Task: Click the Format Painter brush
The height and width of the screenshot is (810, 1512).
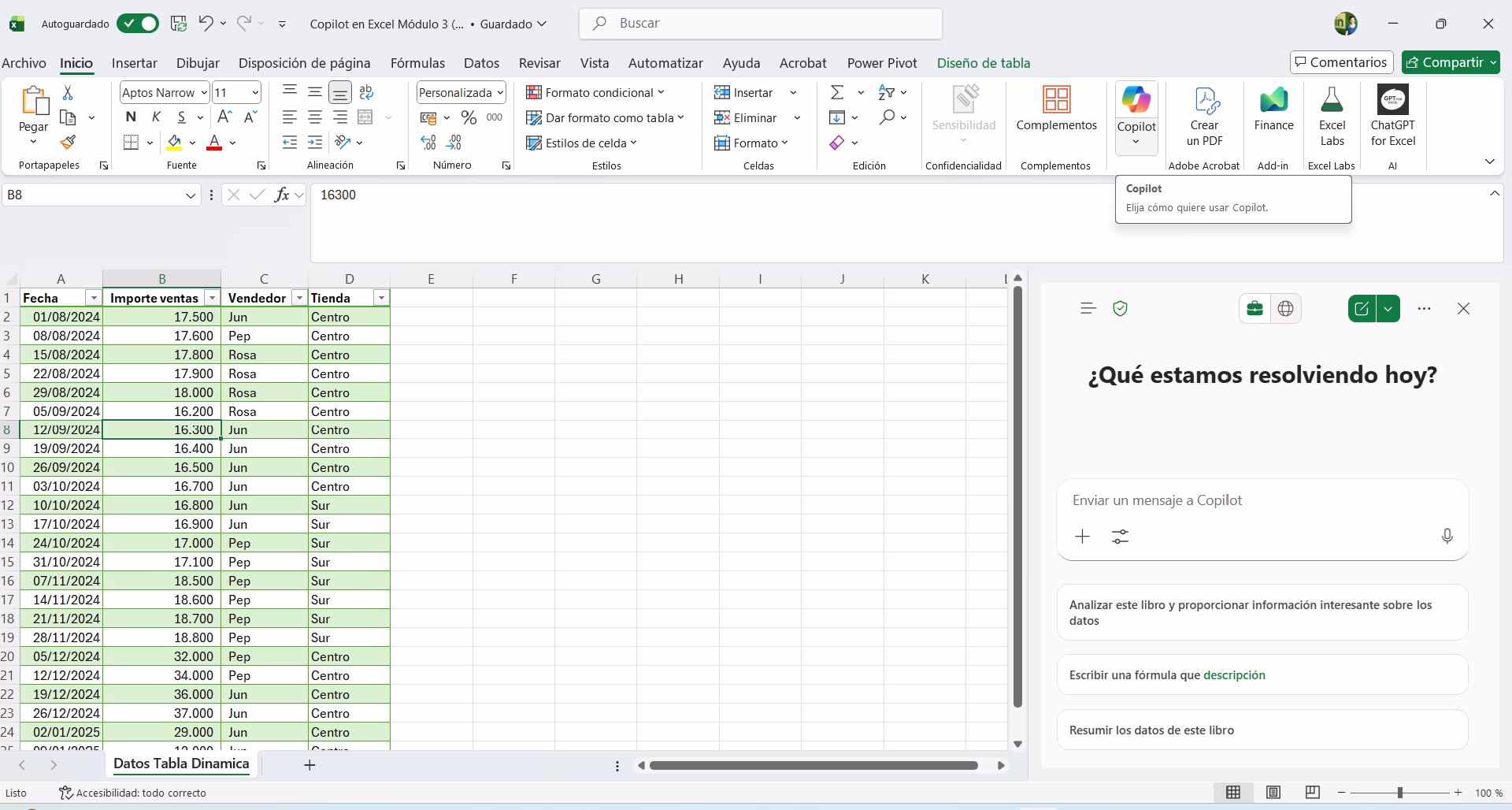Action: click(68, 143)
